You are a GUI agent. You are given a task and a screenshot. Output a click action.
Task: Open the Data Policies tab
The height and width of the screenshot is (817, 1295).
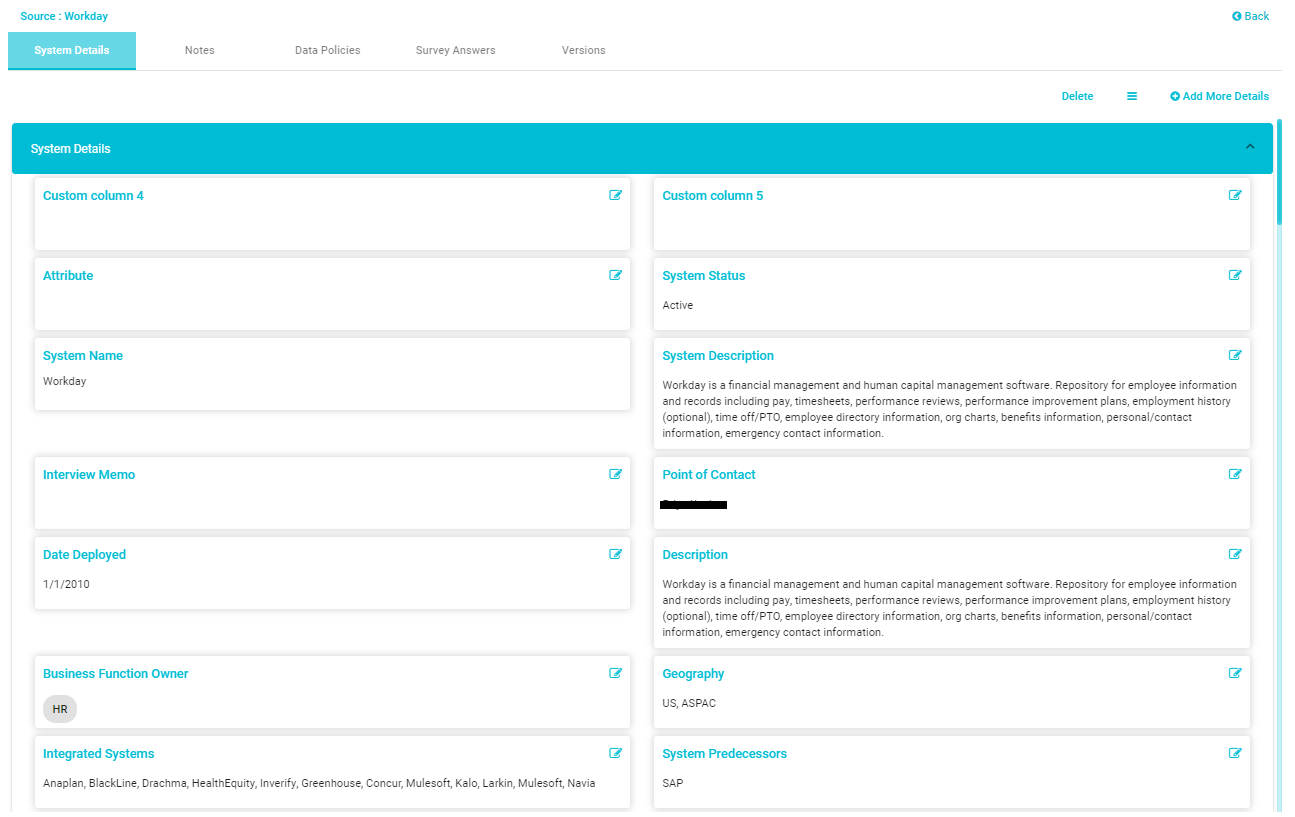(x=327, y=50)
